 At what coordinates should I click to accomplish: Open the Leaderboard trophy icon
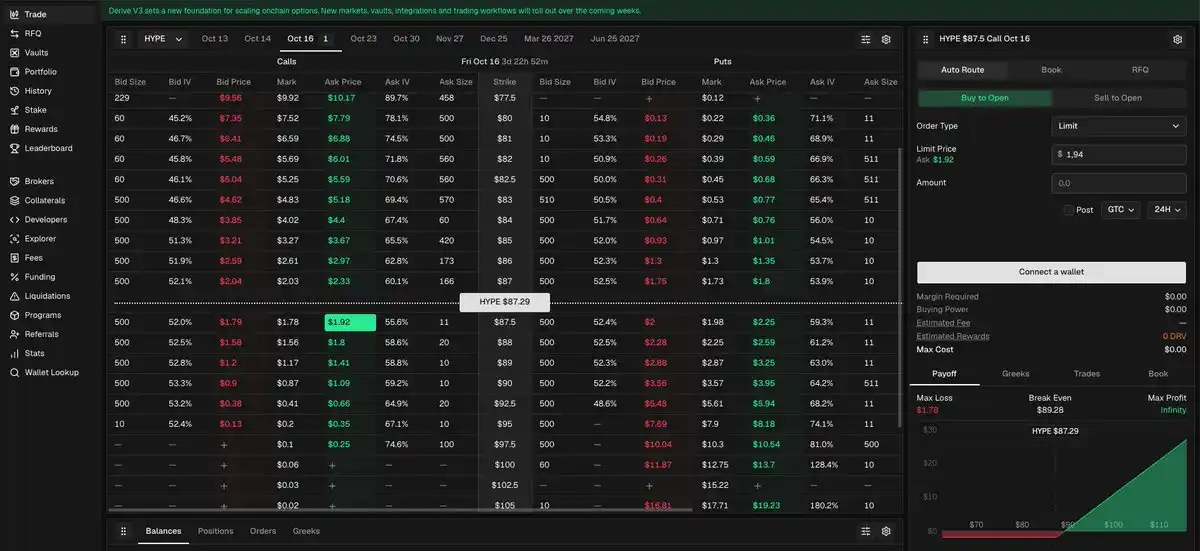pyautogui.click(x=14, y=148)
